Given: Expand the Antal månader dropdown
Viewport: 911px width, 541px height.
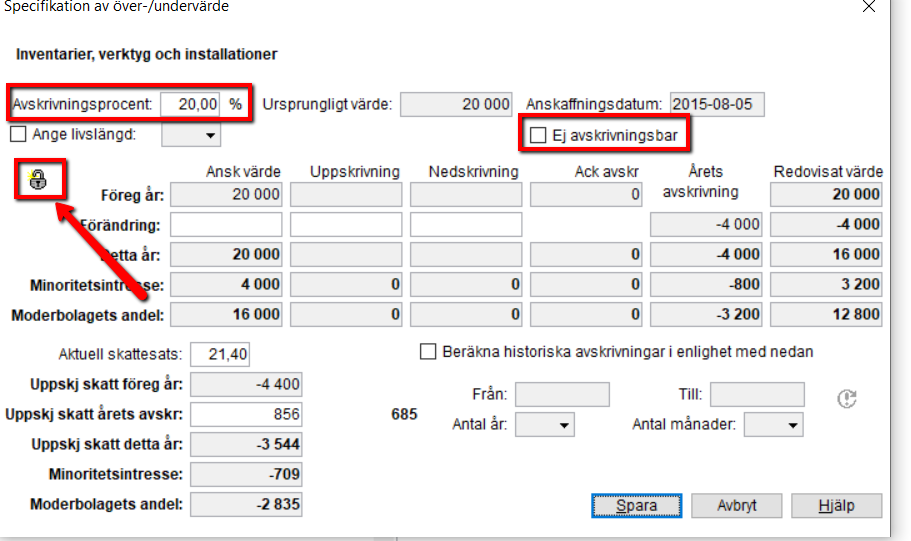Looking at the screenshot, I should 774,425.
